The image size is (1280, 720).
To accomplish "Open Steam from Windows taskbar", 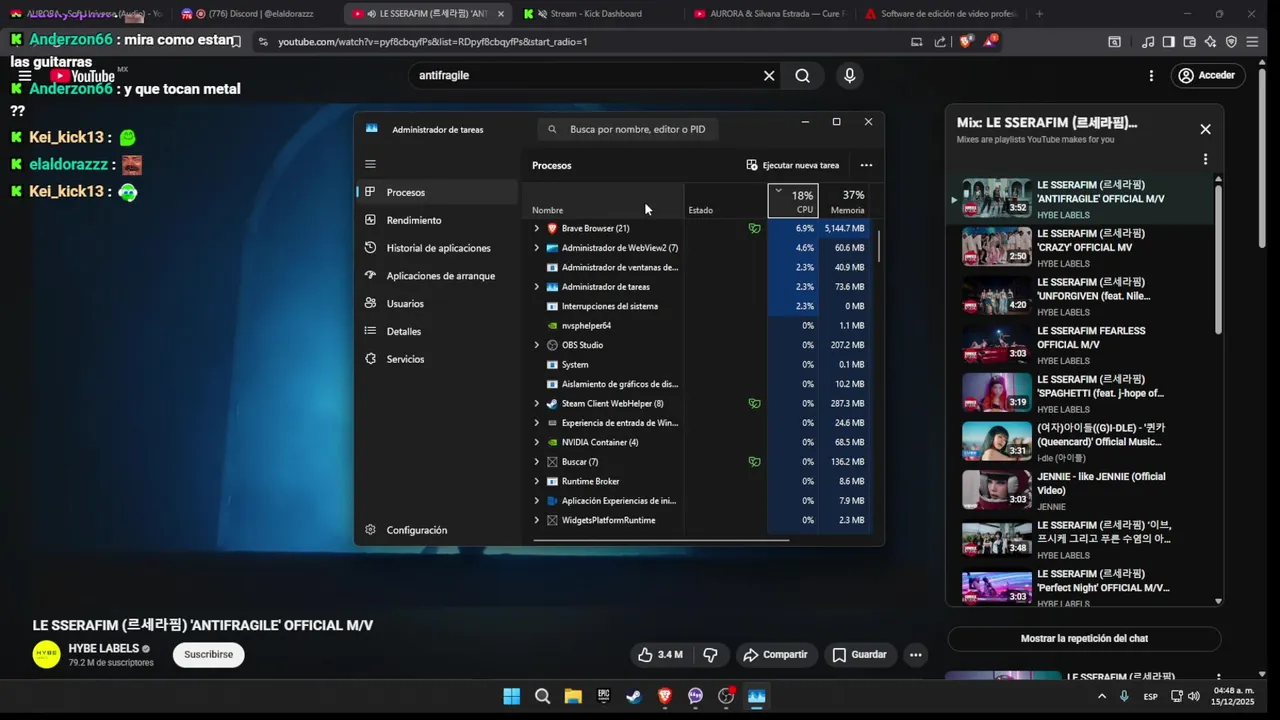I will point(634,696).
